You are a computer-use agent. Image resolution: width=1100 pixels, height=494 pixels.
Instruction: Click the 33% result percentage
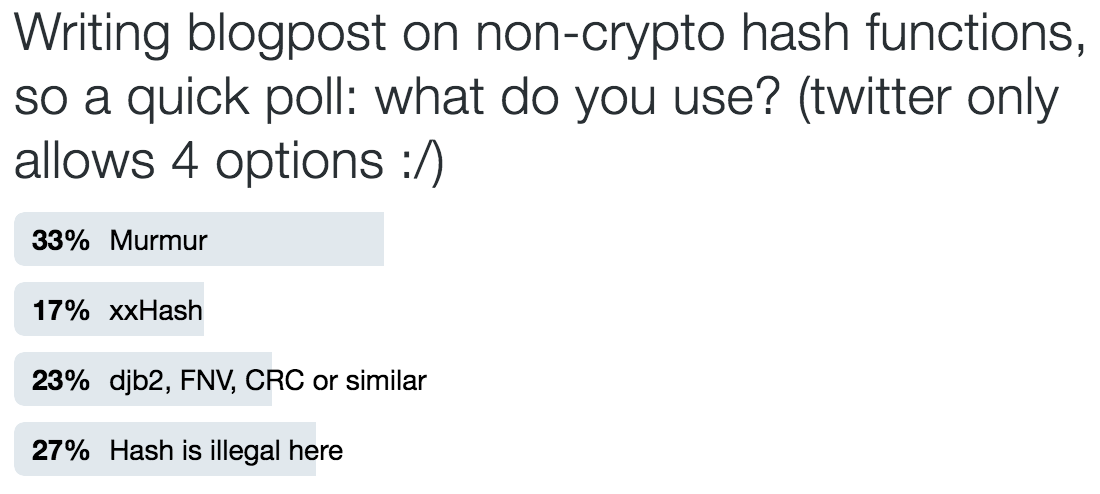(61, 240)
